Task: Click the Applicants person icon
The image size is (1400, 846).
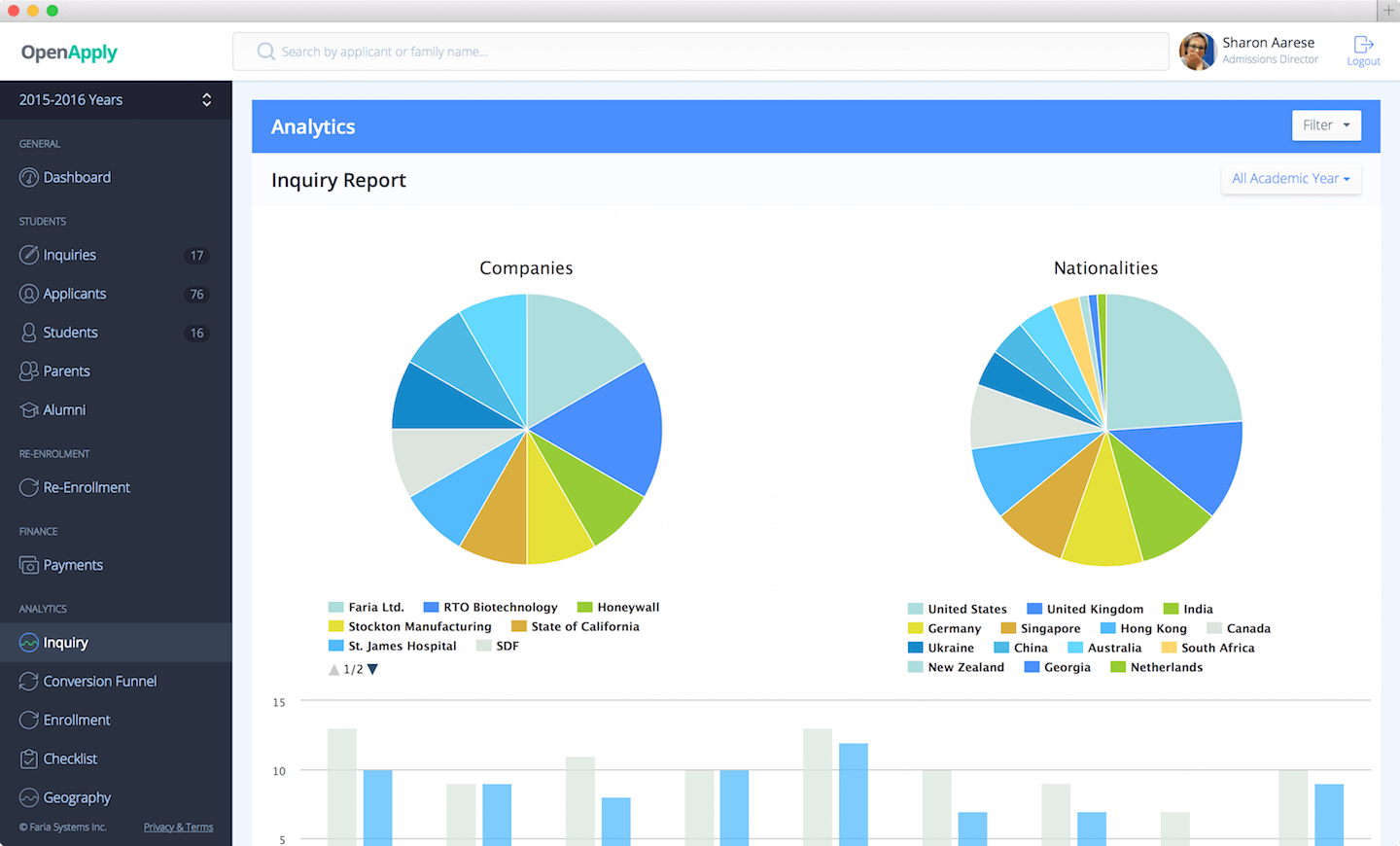Action: point(29,294)
